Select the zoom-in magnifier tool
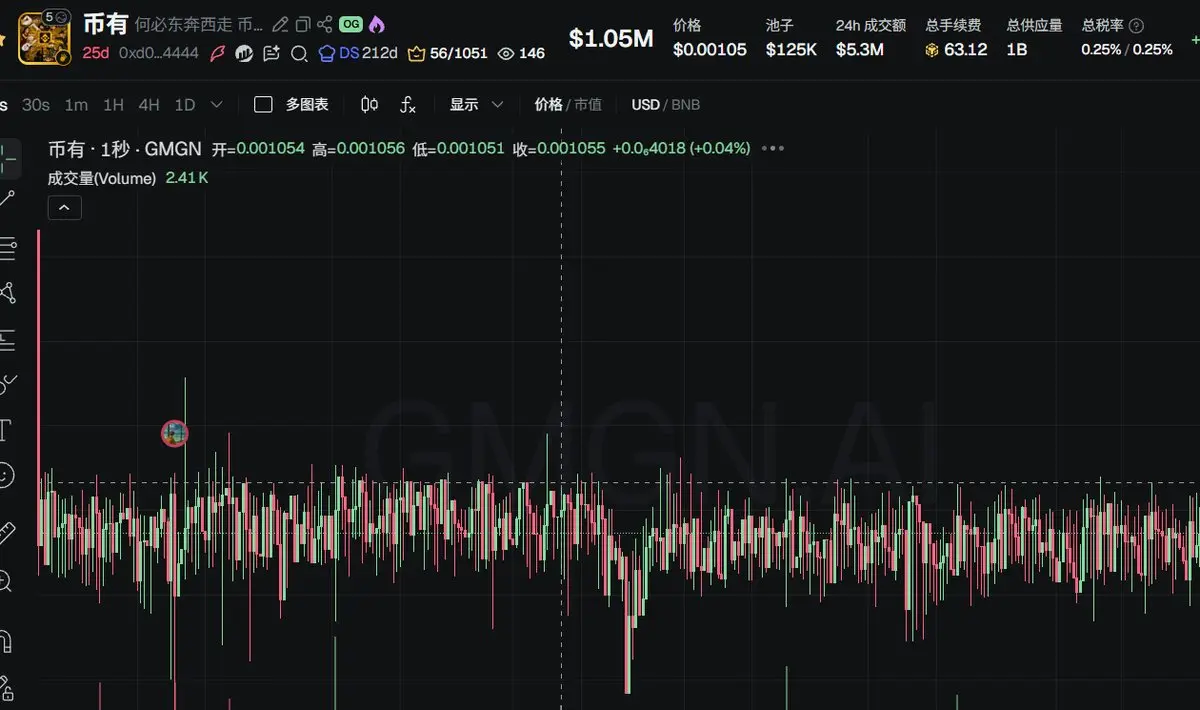This screenshot has height=710, width=1200. 6,580
